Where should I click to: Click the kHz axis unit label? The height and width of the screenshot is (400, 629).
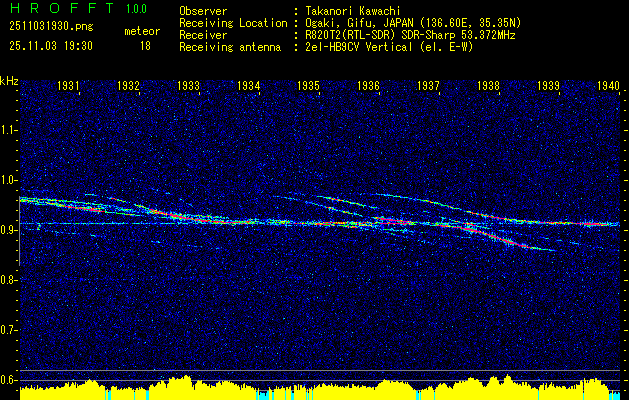click(x=9, y=81)
